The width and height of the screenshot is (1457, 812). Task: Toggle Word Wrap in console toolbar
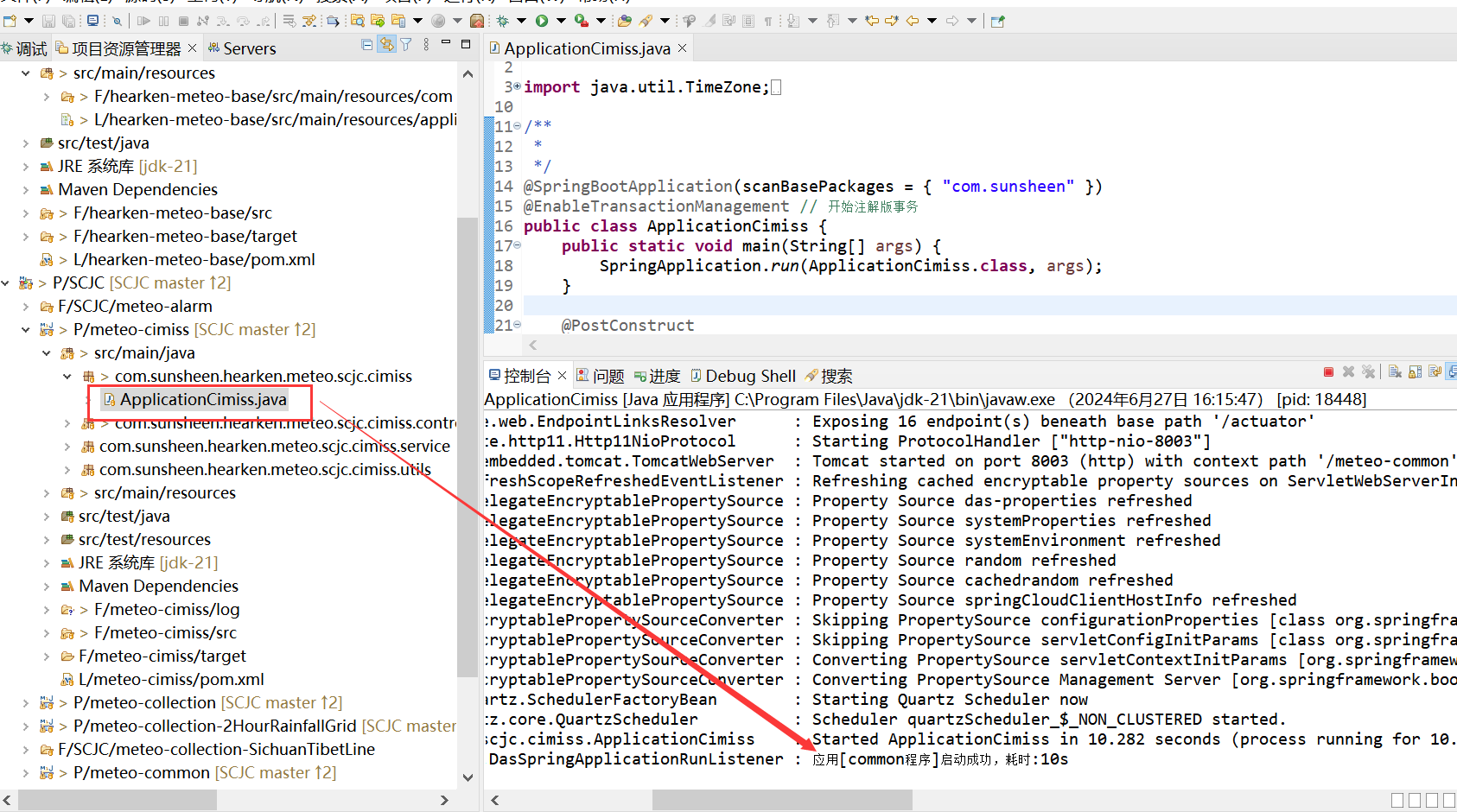coord(1435,371)
